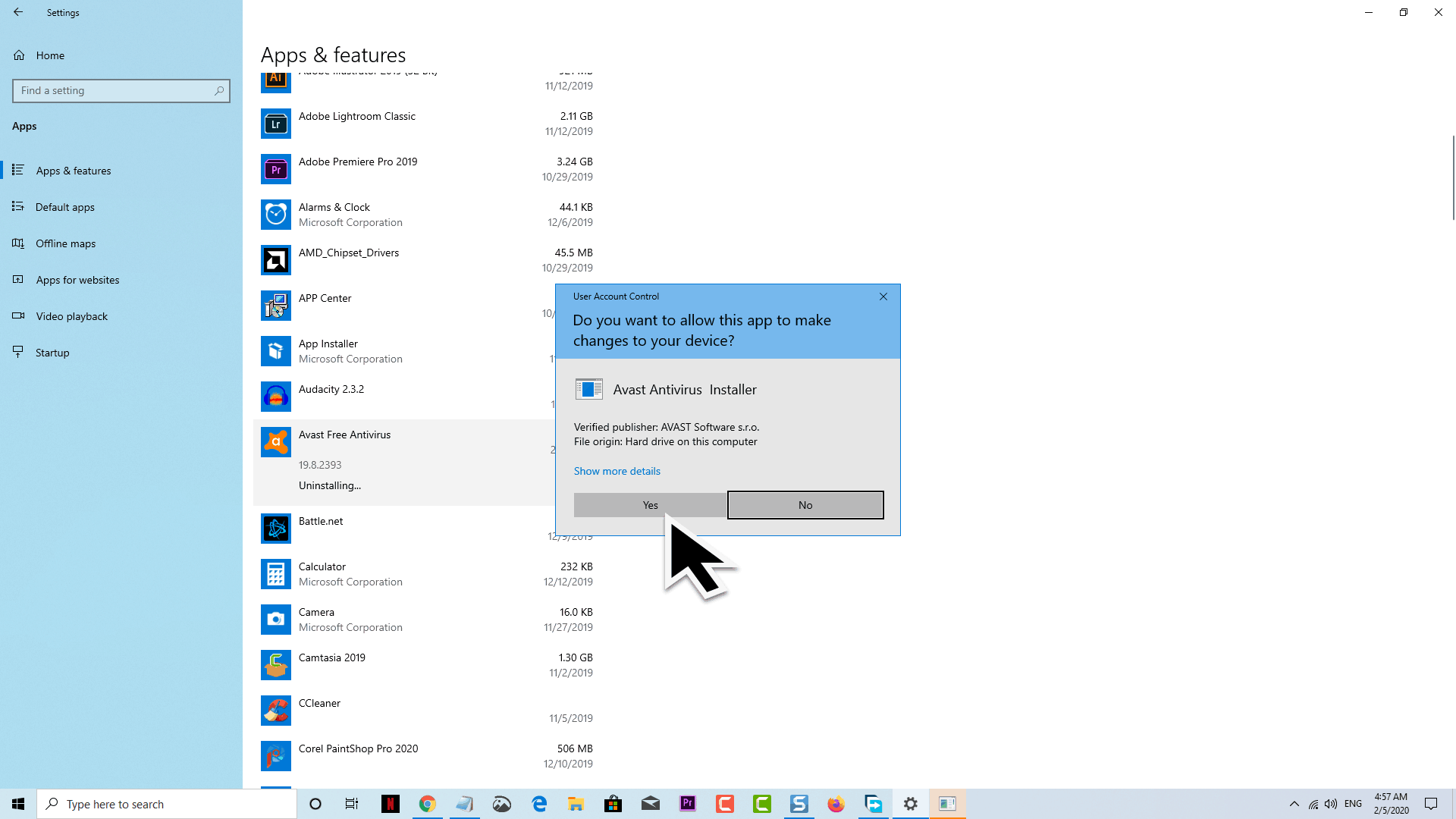
Task: Select Alarms & Clock app icon
Action: pos(276,215)
